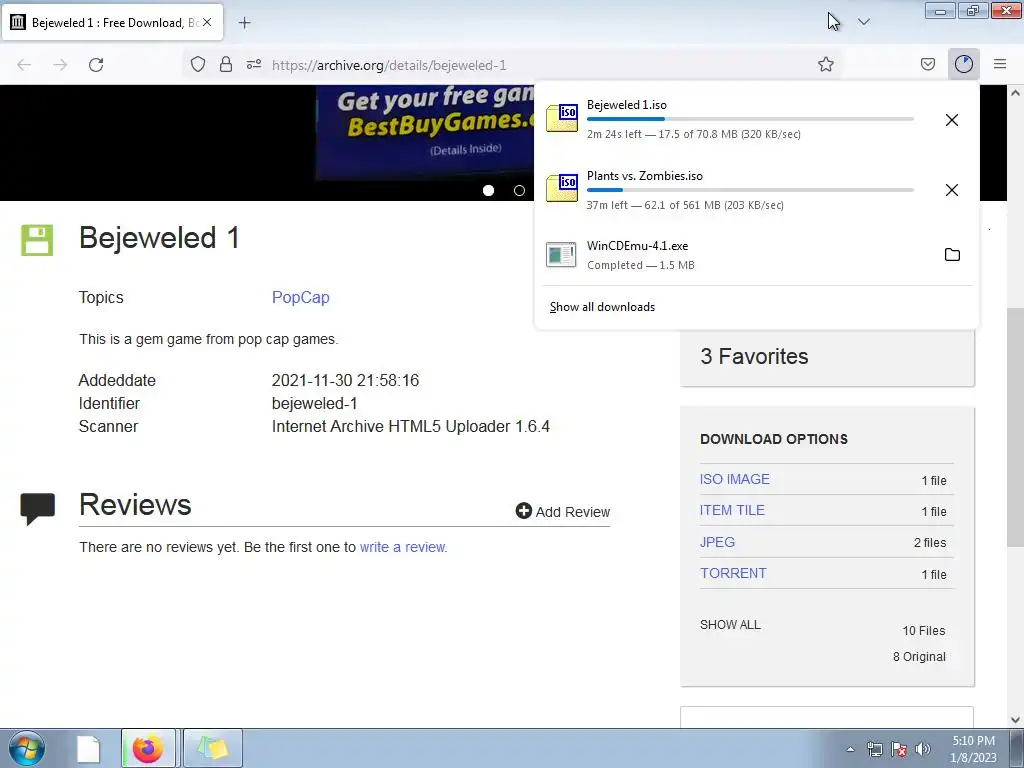The image size is (1024, 768).
Task: Toggle the downloads progress toolbar button
Action: [x=963, y=64]
